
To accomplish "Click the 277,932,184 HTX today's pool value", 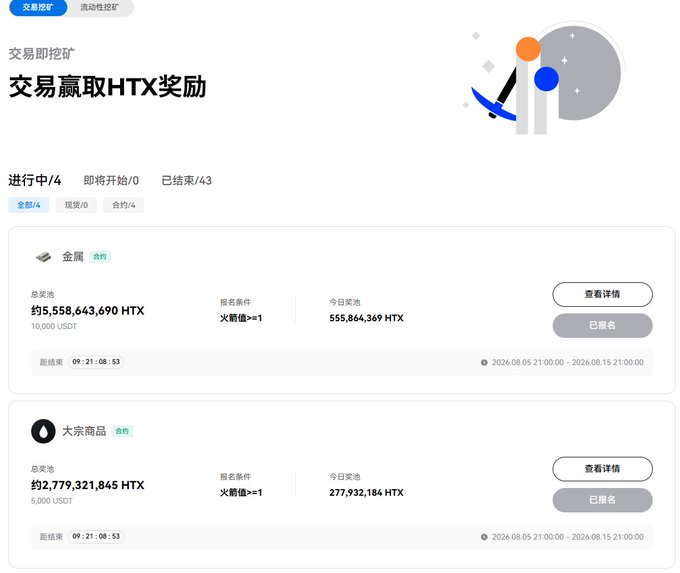I will [366, 492].
